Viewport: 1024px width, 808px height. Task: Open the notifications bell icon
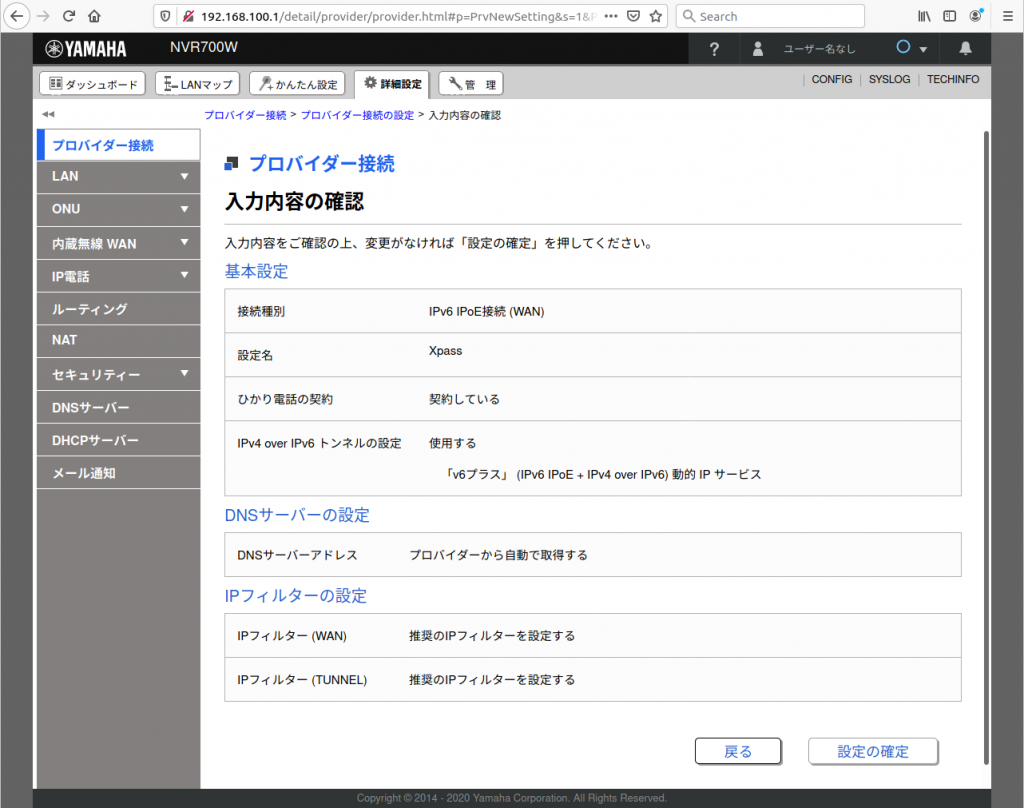click(965, 48)
